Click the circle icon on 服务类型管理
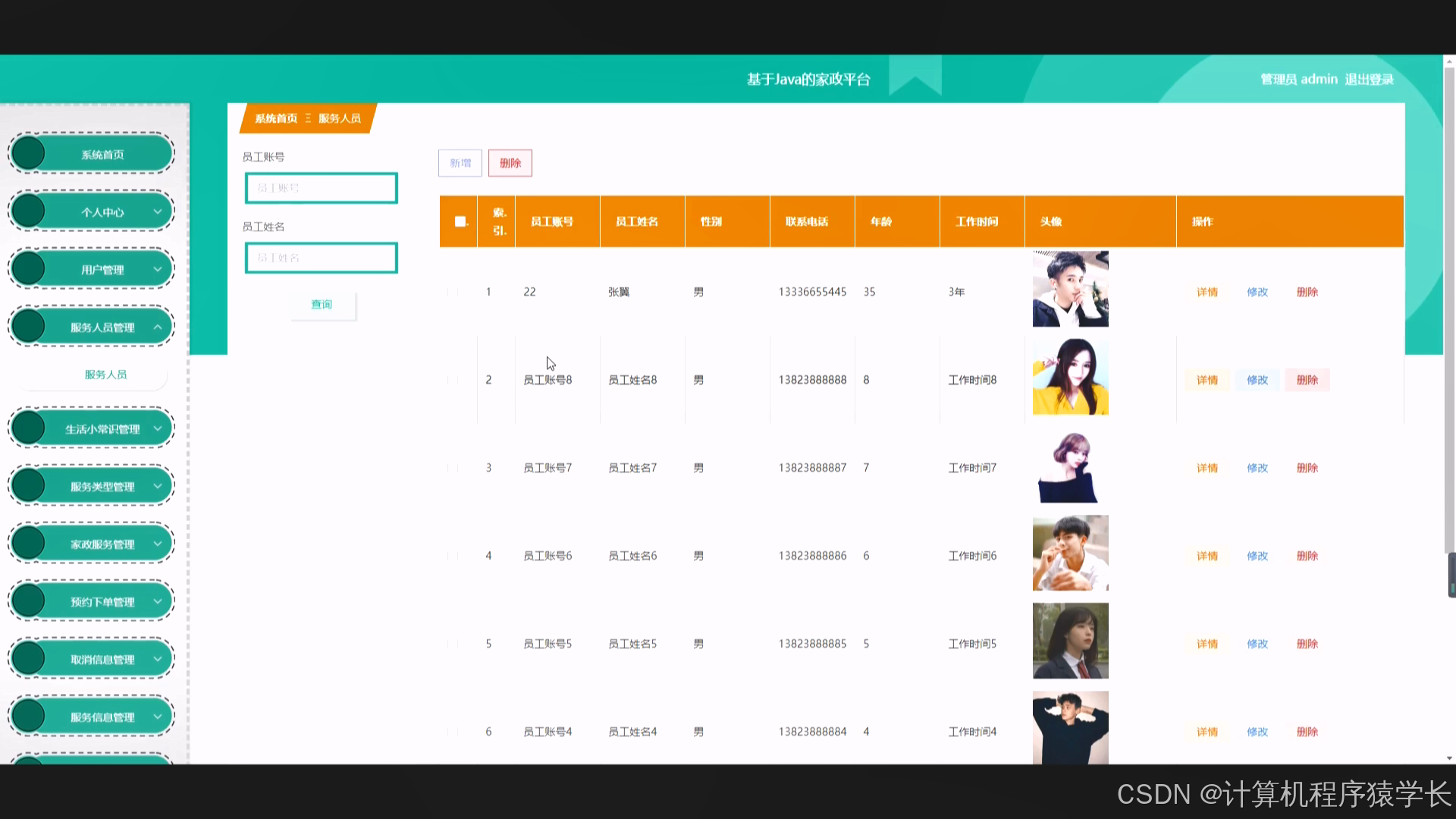Screen dimensions: 1456x819 coord(29,486)
